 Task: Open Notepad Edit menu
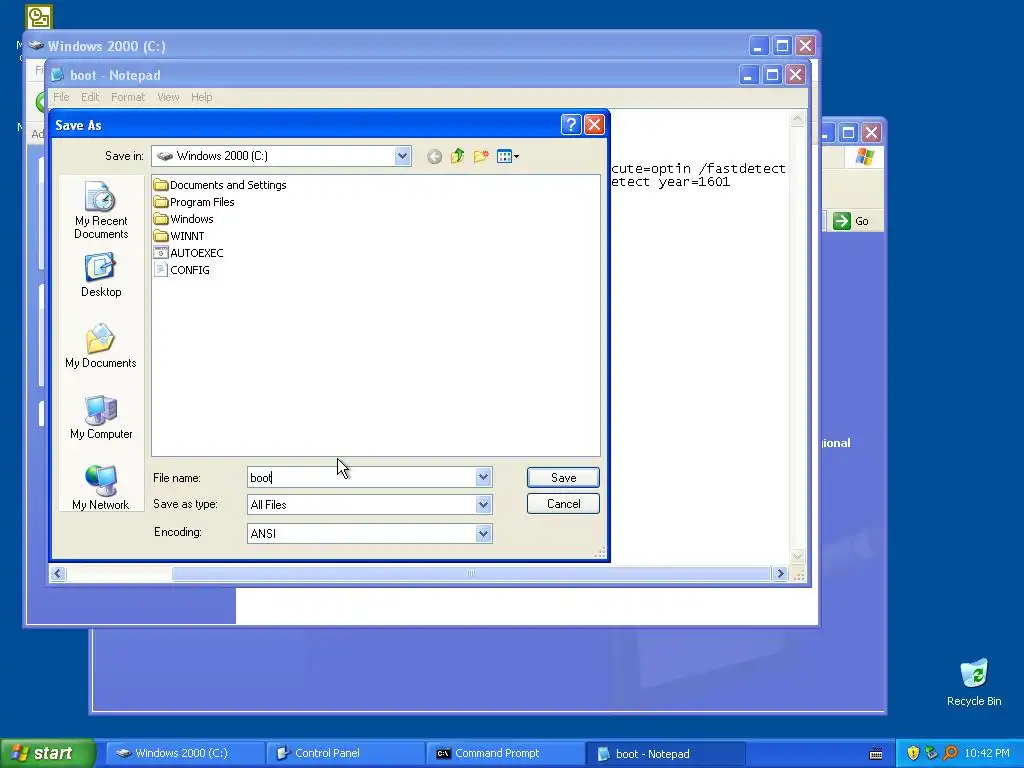coord(90,97)
